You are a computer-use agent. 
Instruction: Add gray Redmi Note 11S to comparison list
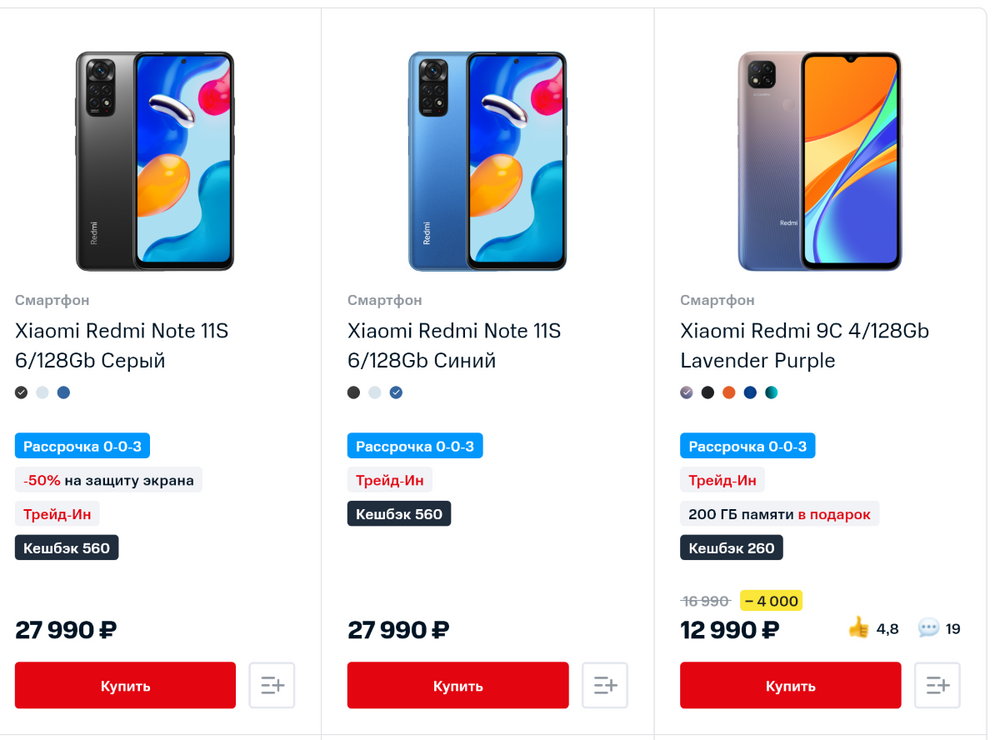coord(272,685)
